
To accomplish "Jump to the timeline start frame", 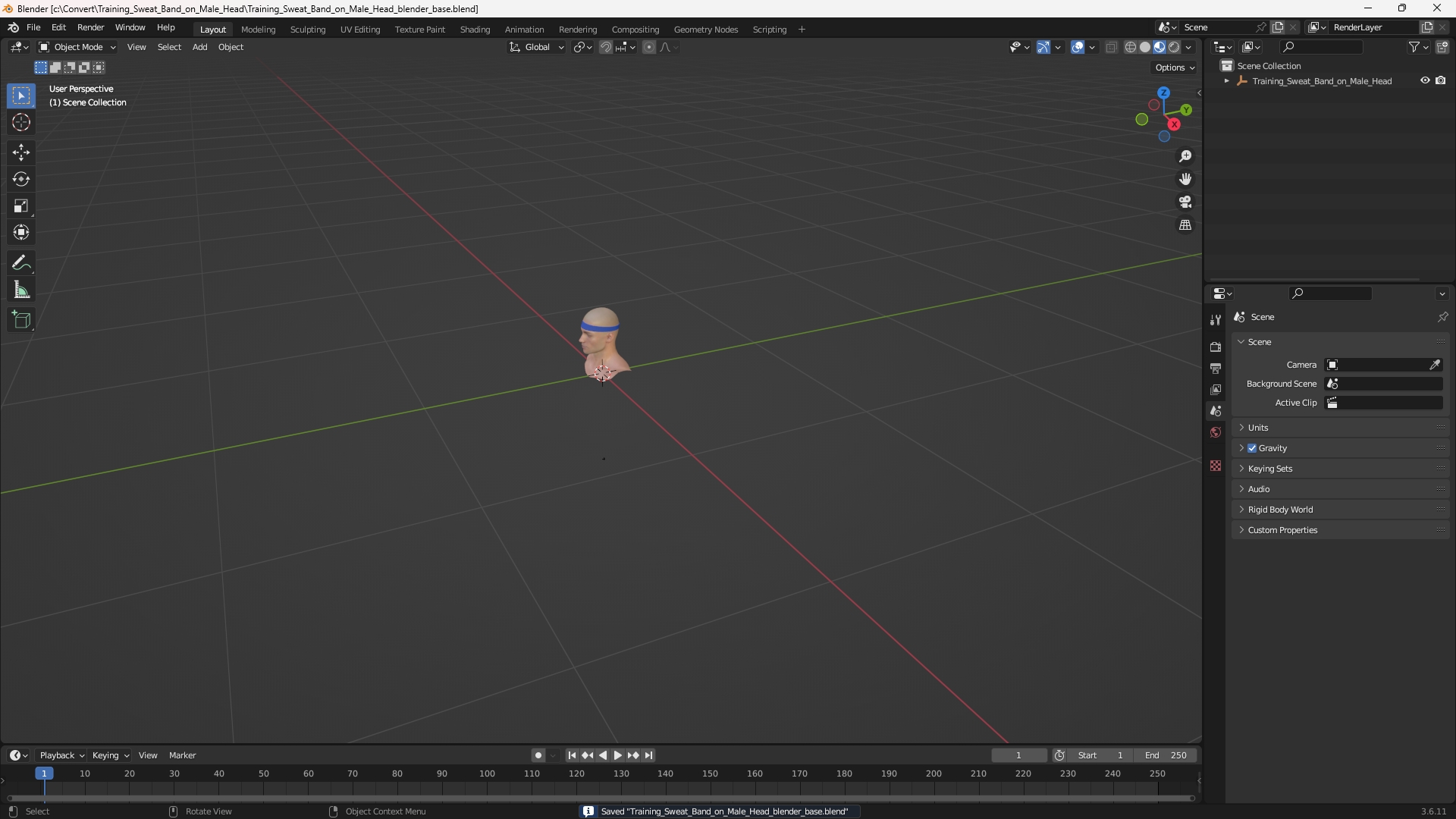I will (x=572, y=755).
